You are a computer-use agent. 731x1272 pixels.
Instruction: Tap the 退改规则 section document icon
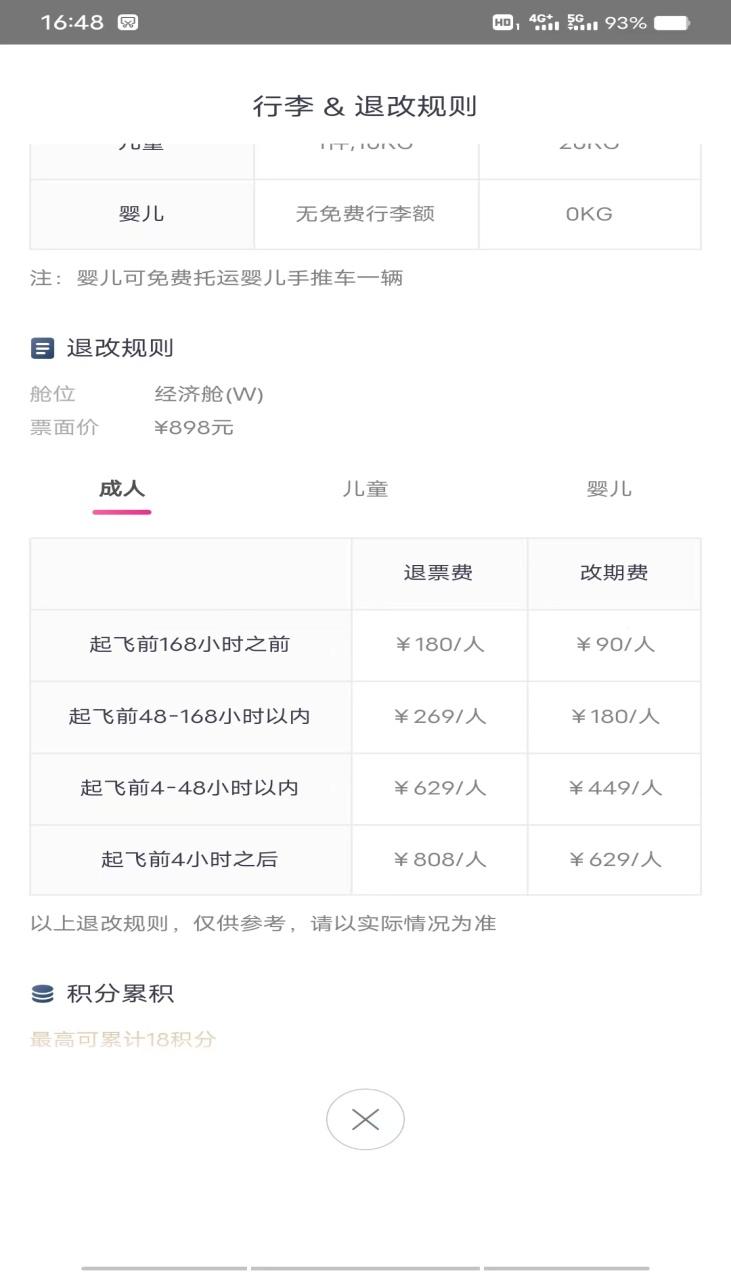[42, 349]
